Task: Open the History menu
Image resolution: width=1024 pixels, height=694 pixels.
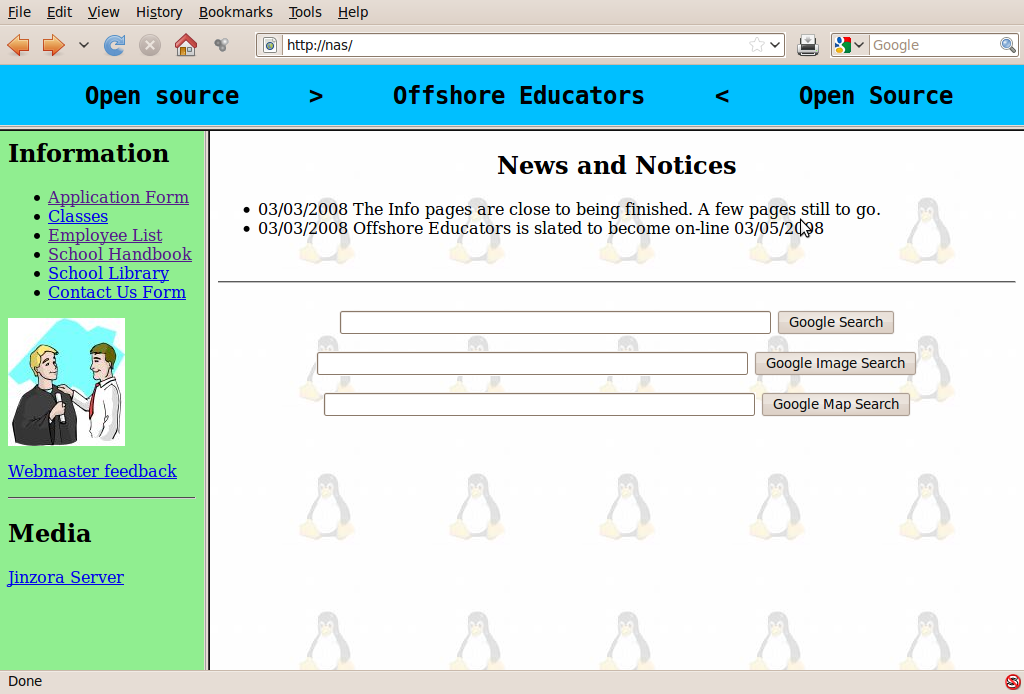Action: [159, 12]
